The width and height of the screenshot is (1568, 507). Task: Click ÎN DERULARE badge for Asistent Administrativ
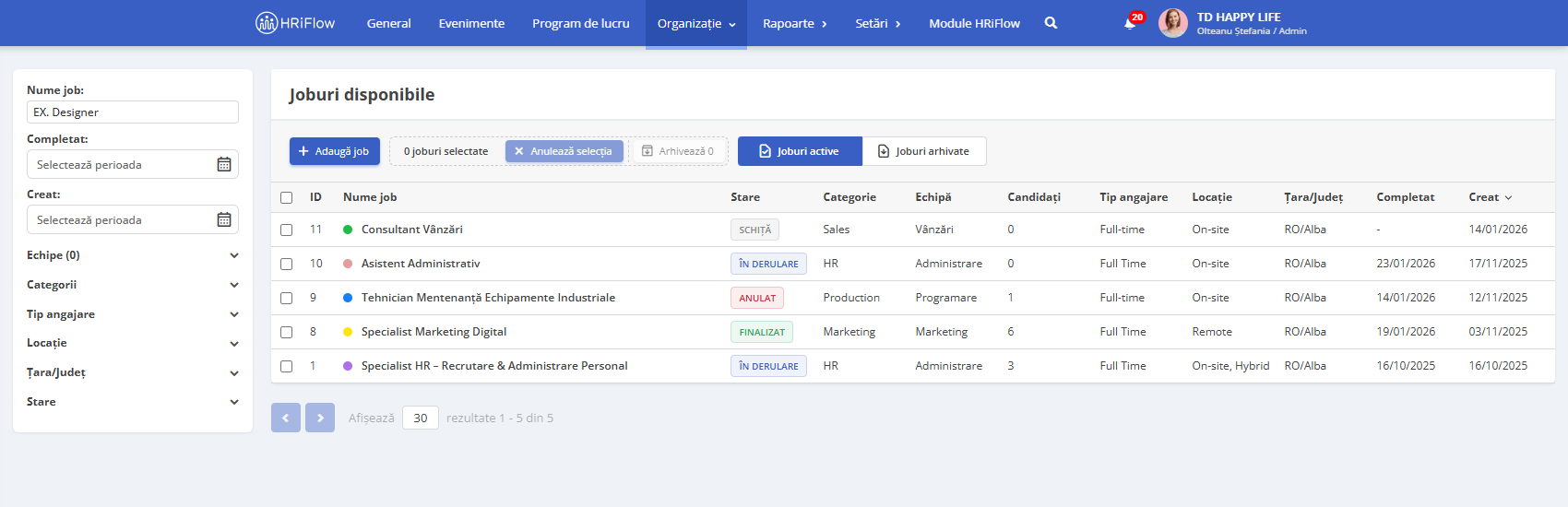point(768,264)
